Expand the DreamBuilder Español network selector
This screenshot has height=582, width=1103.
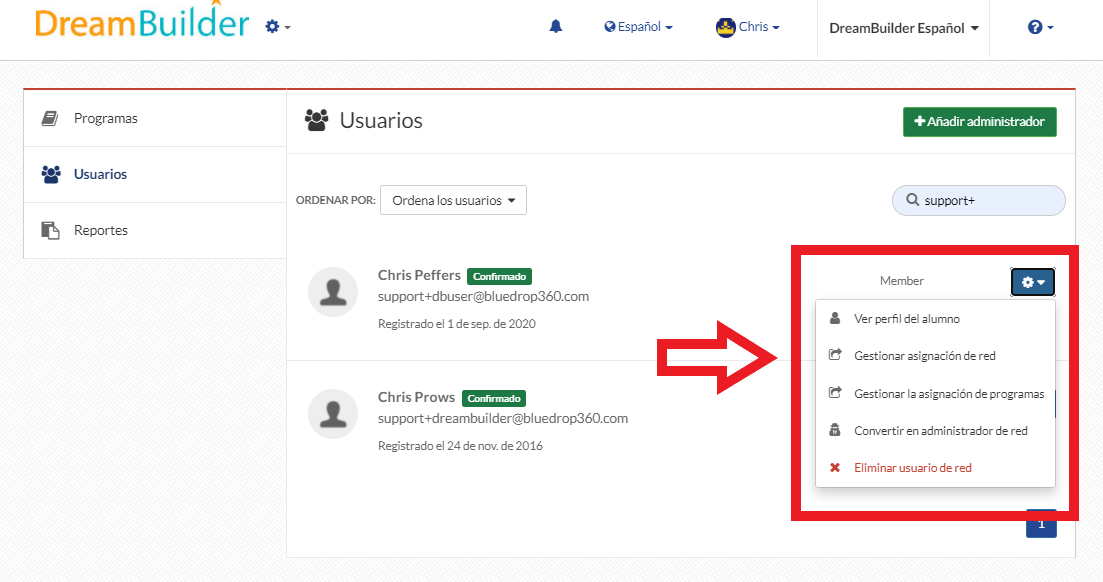point(903,28)
